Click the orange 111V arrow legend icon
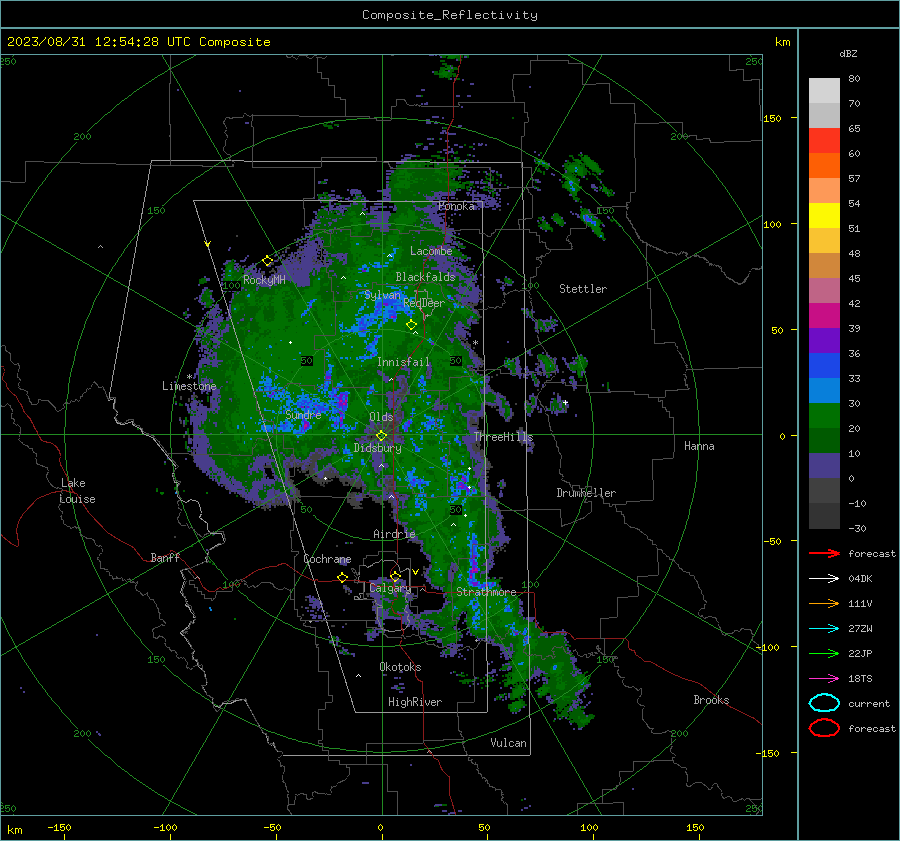 pyautogui.click(x=824, y=603)
